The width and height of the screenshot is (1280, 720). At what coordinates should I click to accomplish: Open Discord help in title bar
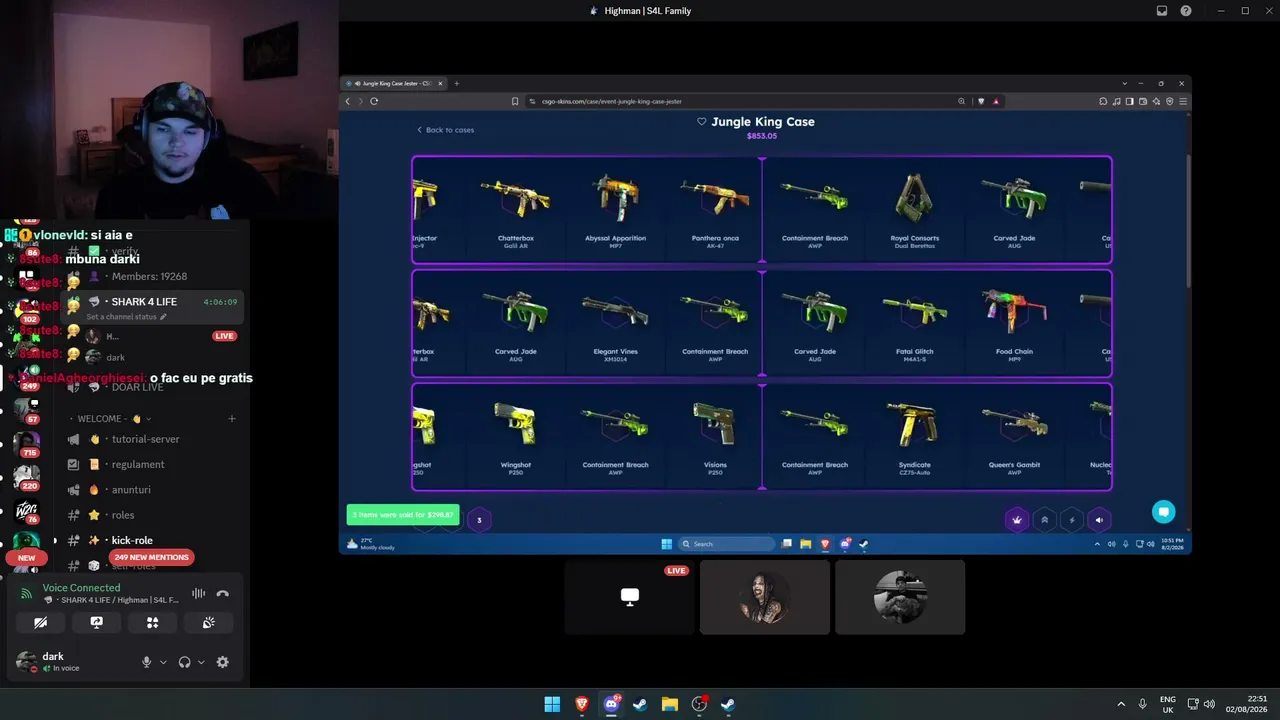tap(1186, 11)
